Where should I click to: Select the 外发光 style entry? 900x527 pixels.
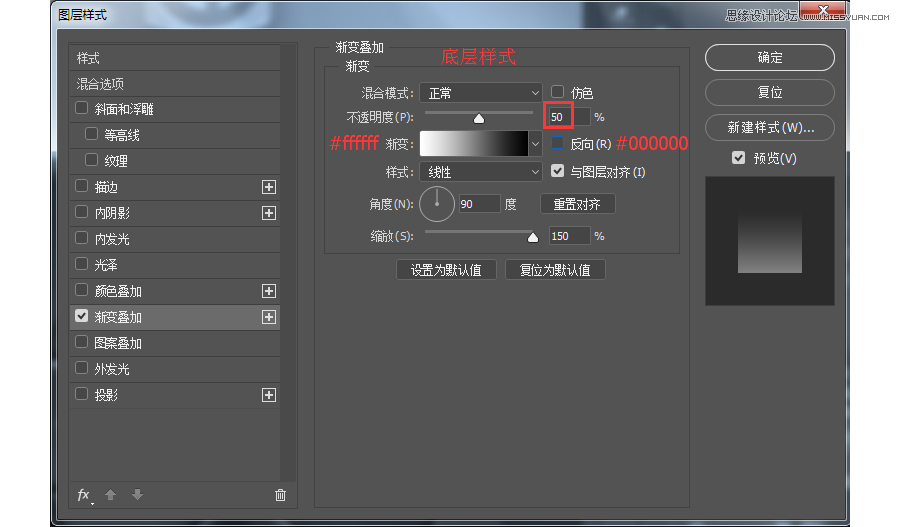coord(174,369)
